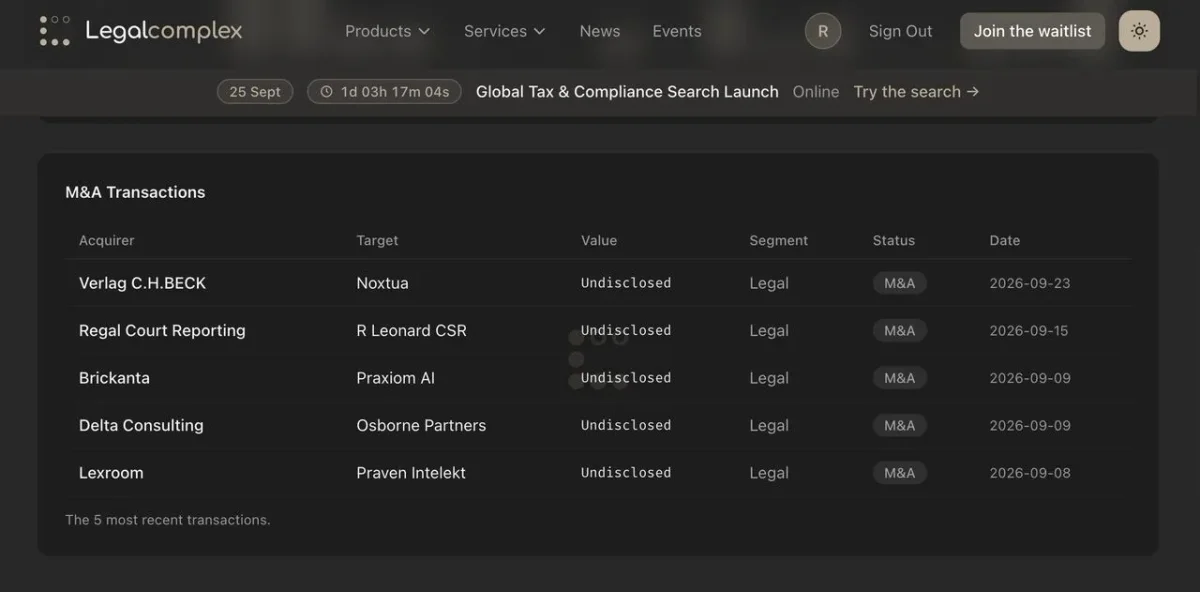
Task: Click the 2026-09-08 date cell
Action: tap(1030, 473)
